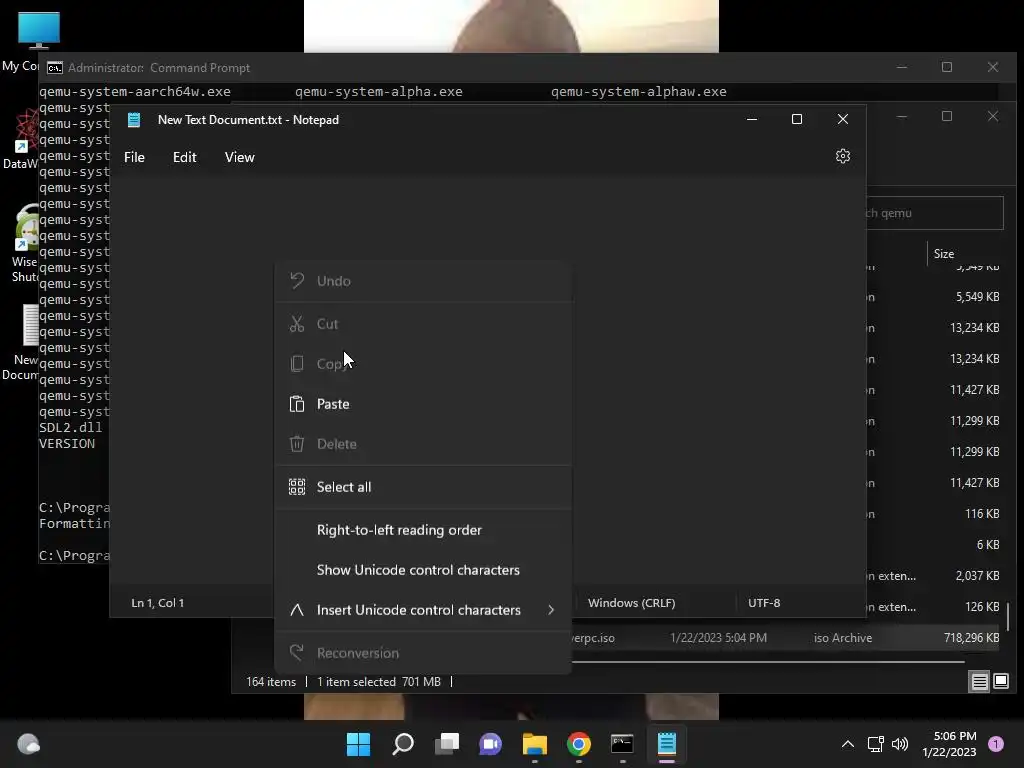
Task: Open the clock showing 5:06 PM
Action: click(949, 744)
